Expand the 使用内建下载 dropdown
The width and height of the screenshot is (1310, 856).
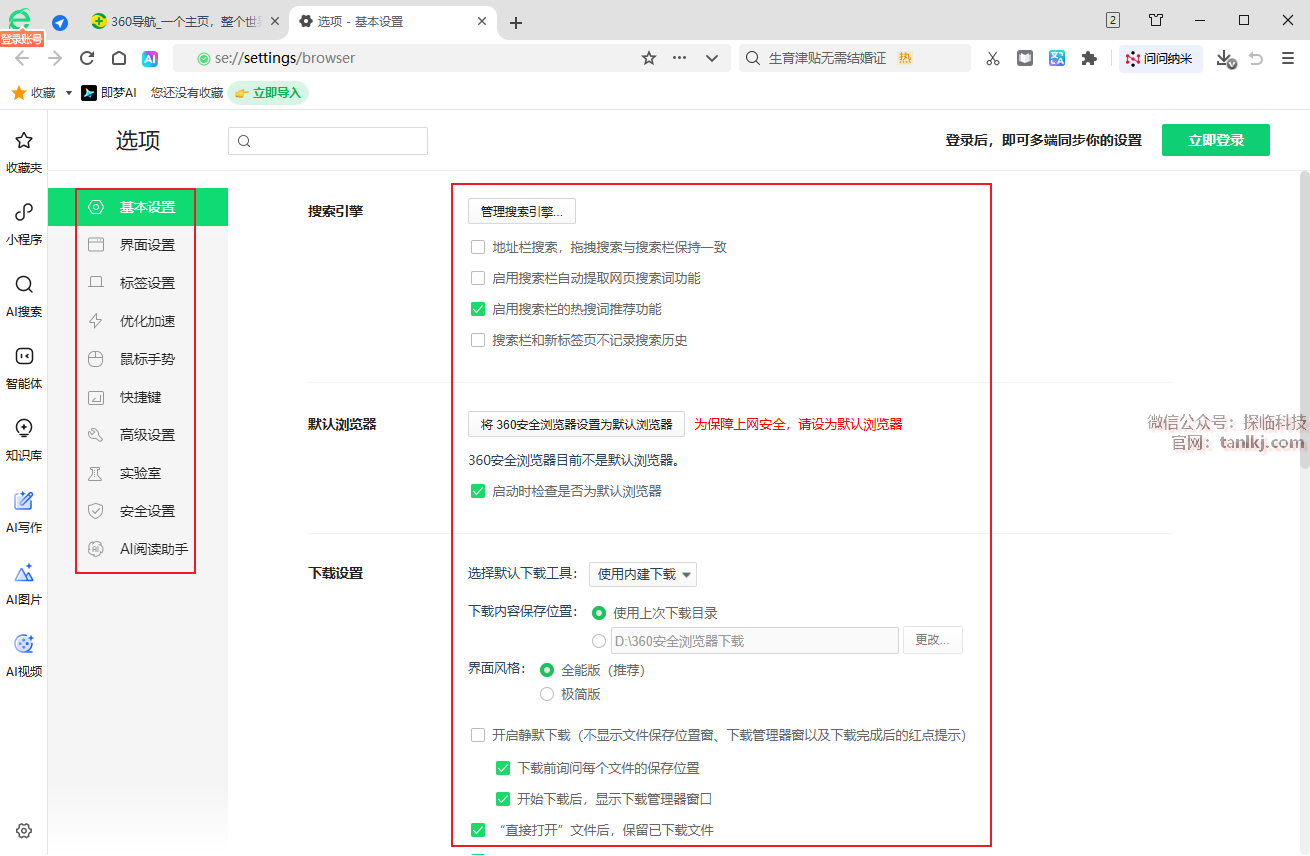[x=643, y=574]
